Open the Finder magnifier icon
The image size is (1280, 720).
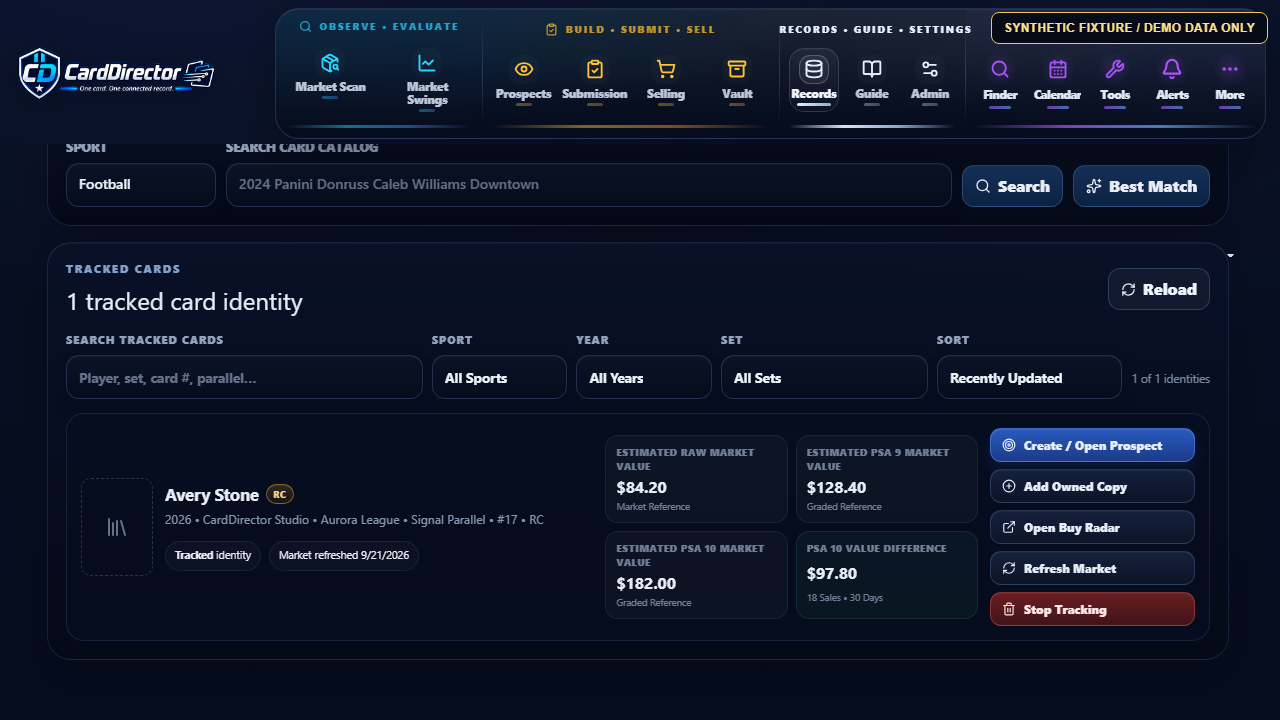[1000, 69]
